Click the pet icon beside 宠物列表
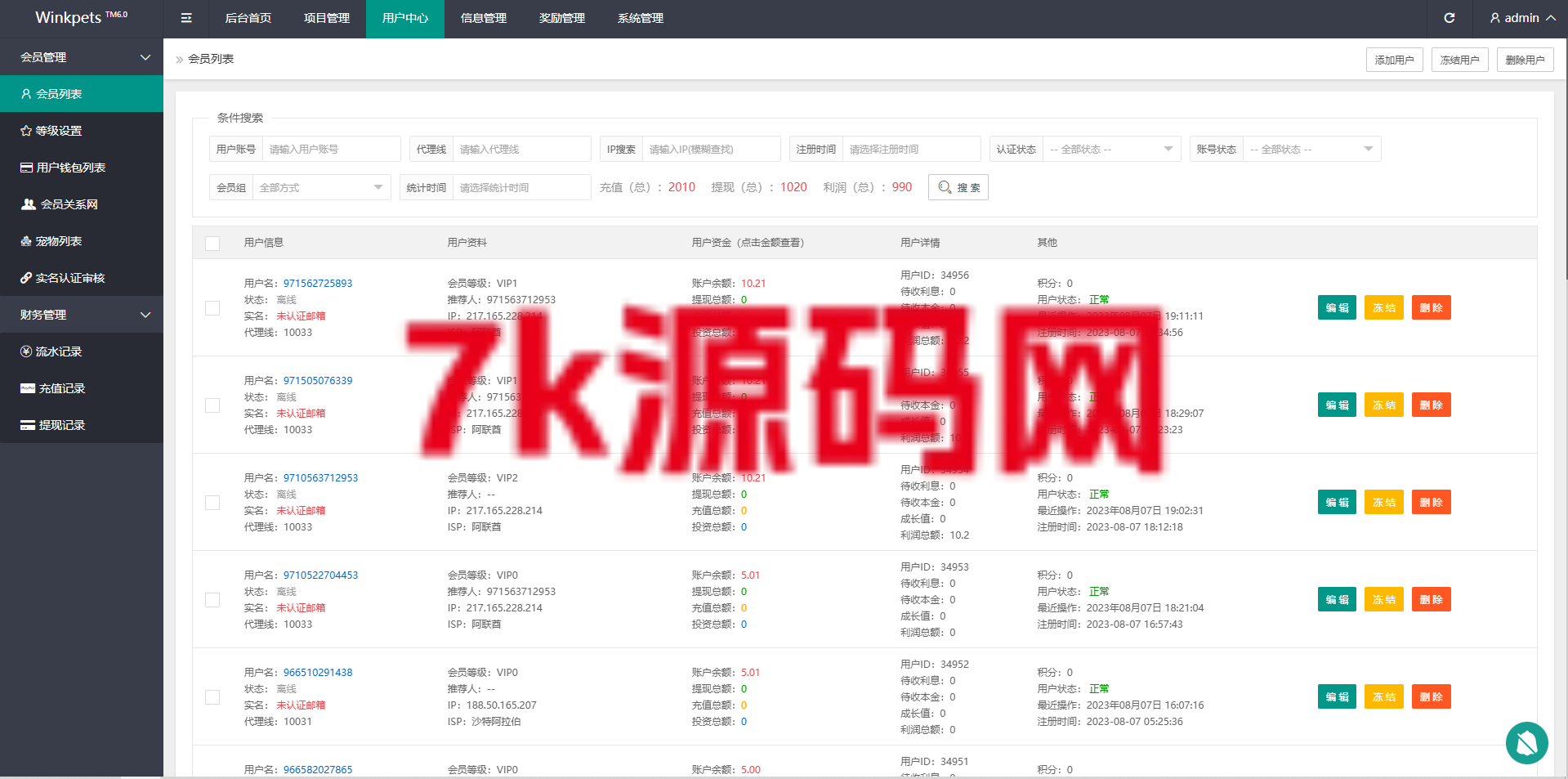 tap(26, 241)
